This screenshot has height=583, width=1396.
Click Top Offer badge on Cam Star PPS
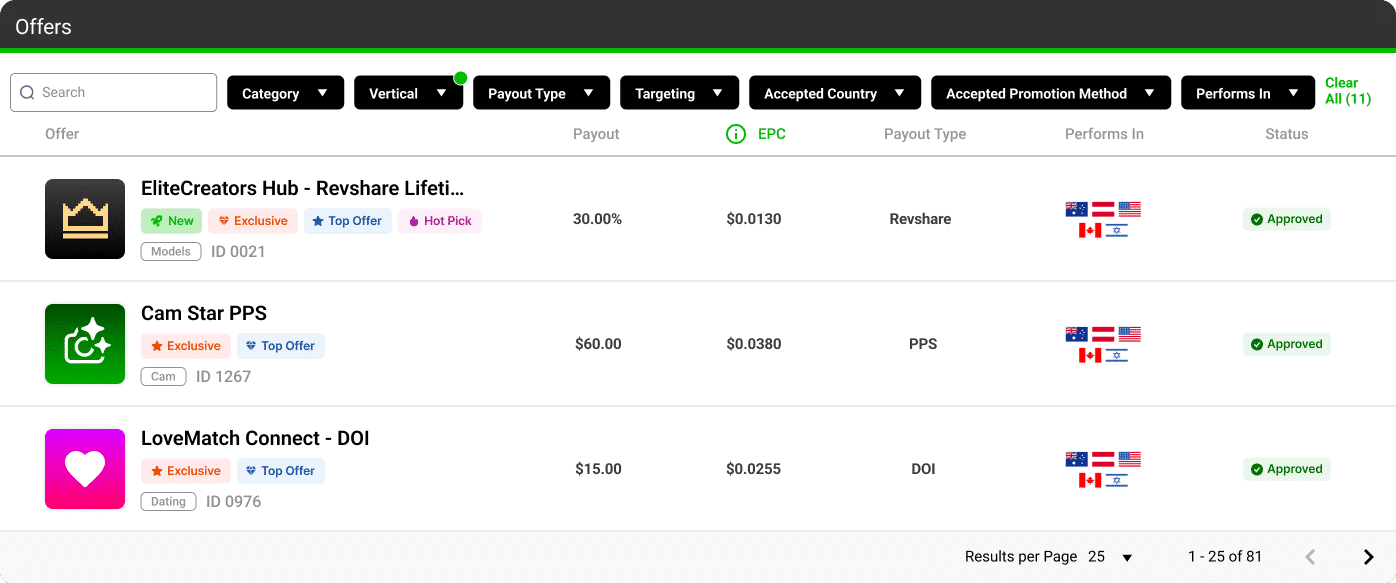tap(280, 346)
